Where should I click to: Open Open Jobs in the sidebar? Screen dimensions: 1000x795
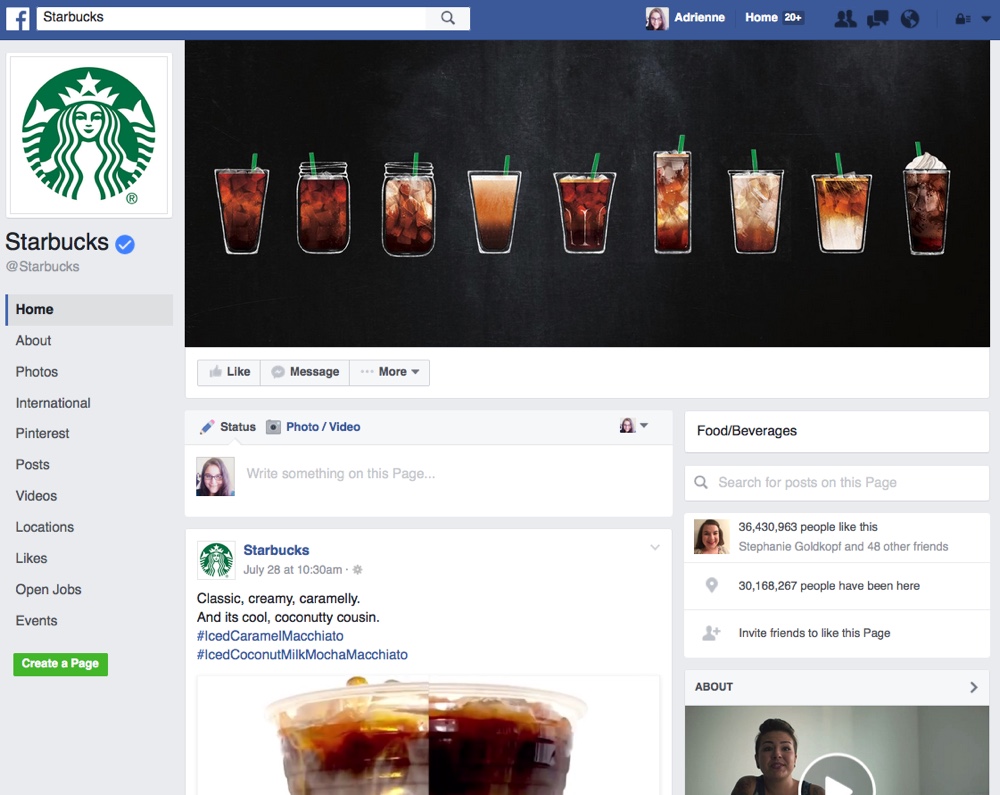(x=48, y=590)
